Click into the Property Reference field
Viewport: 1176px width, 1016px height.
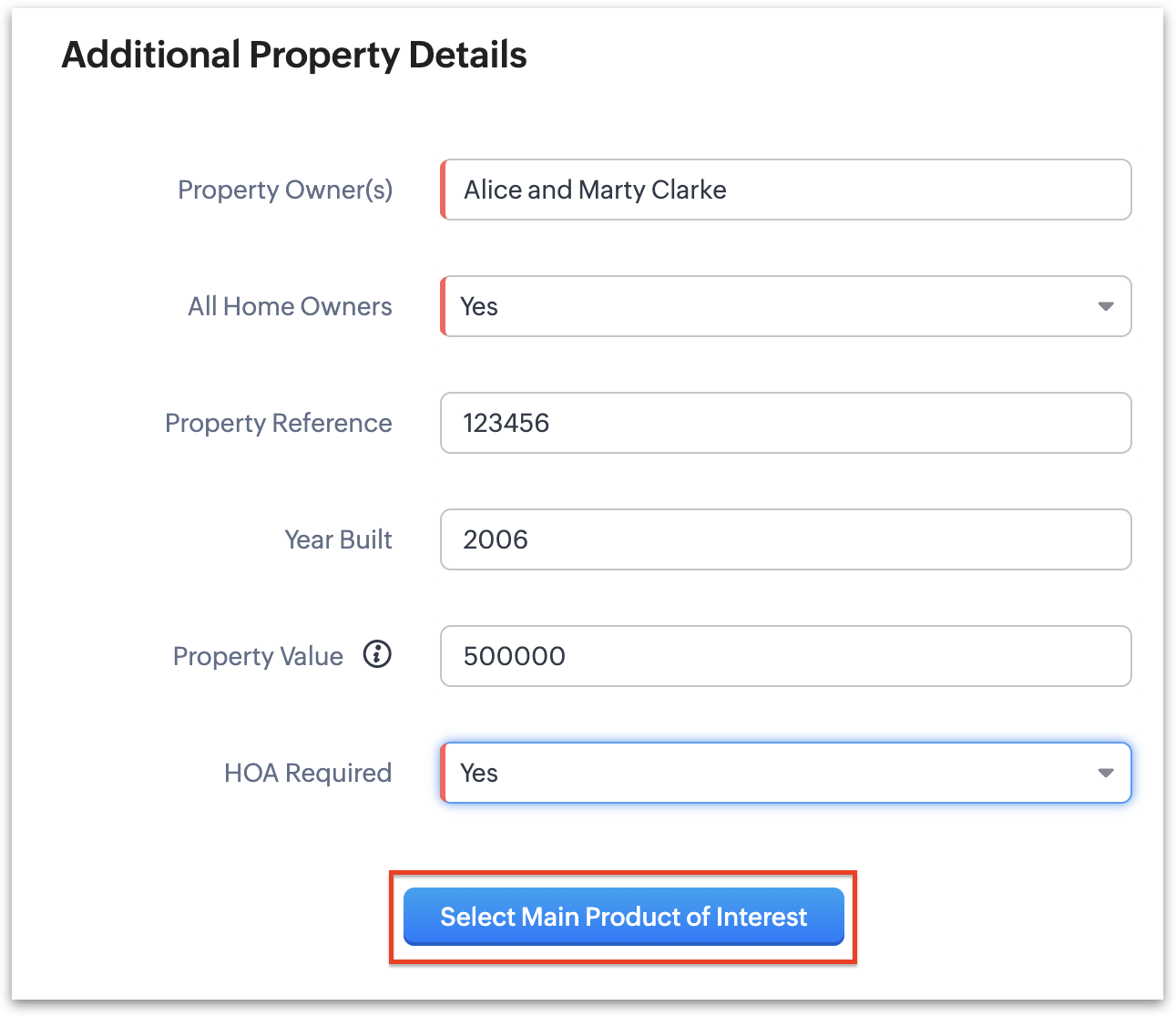tap(785, 423)
